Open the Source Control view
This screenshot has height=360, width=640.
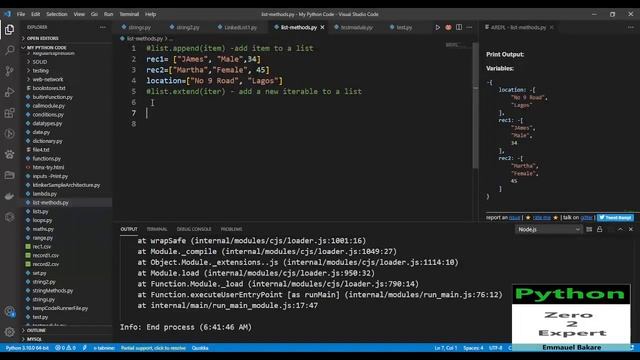pyautogui.click(x=9, y=71)
